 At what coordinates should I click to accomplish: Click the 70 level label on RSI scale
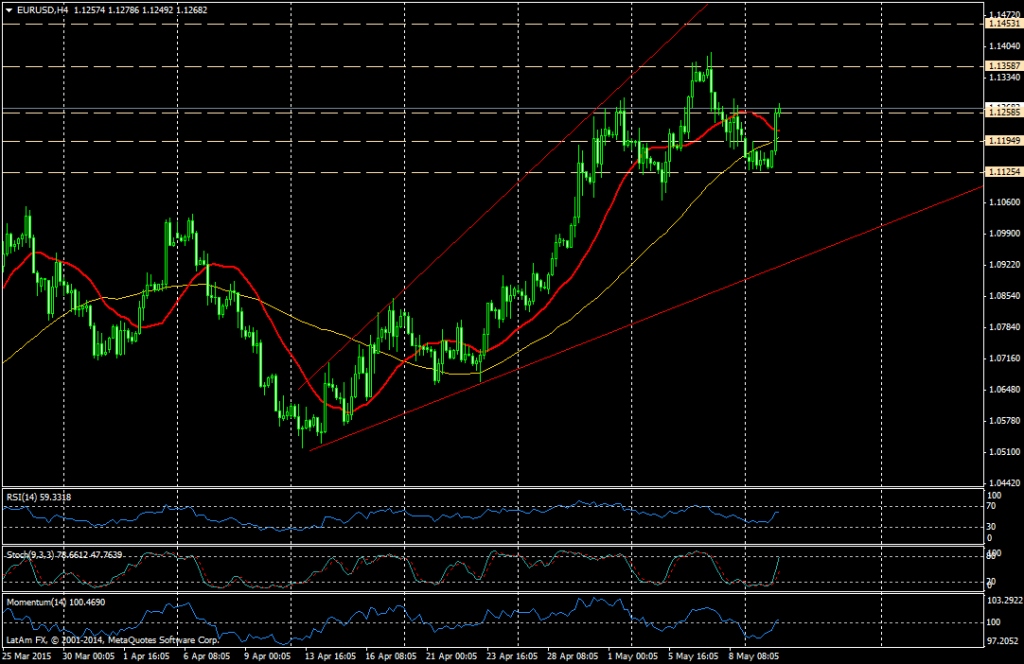pyautogui.click(x=989, y=507)
